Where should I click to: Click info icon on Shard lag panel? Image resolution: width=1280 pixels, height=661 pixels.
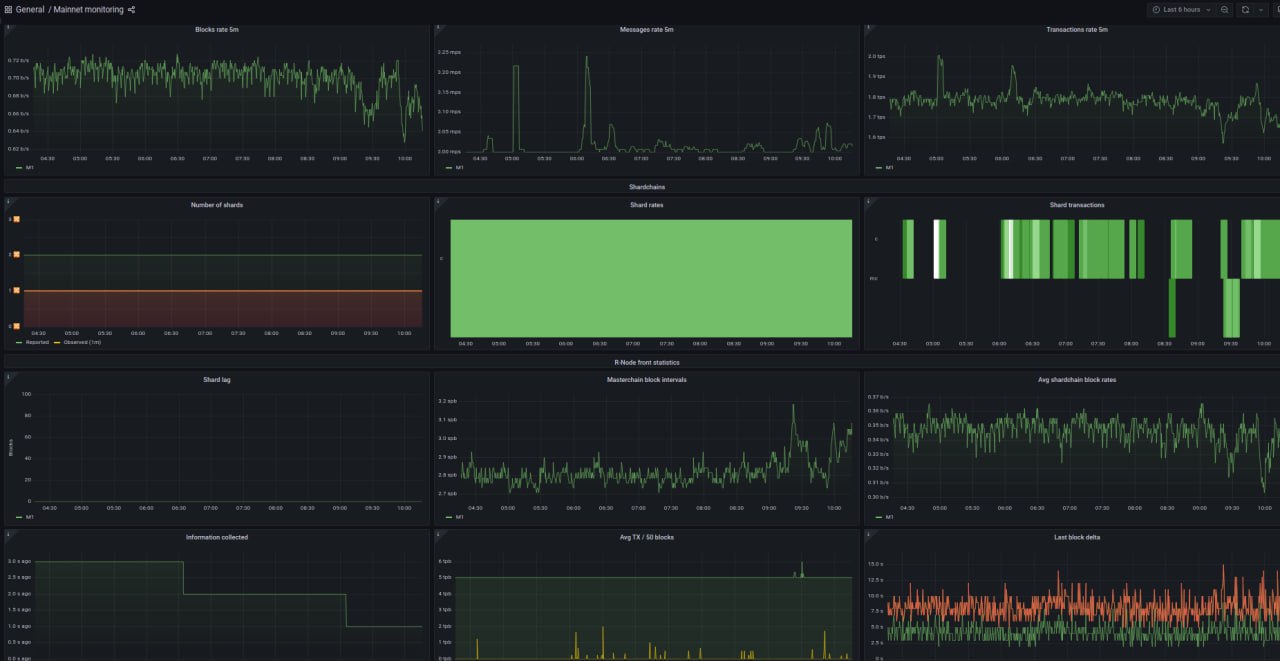(8, 377)
